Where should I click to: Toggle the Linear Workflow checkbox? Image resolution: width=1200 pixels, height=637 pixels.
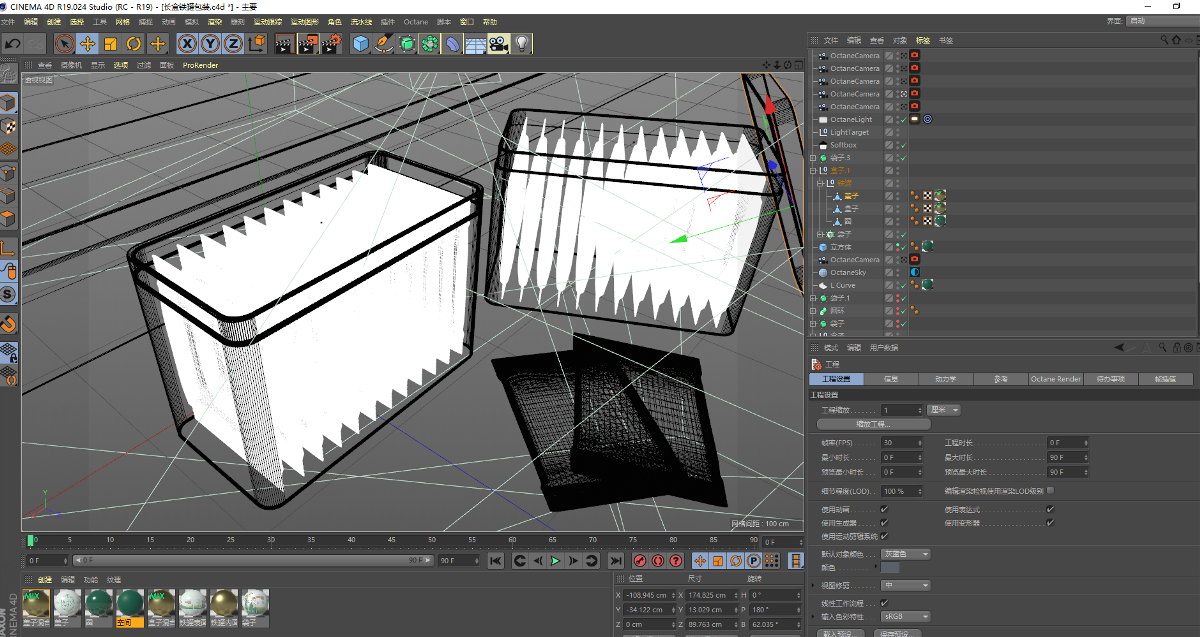click(x=884, y=603)
